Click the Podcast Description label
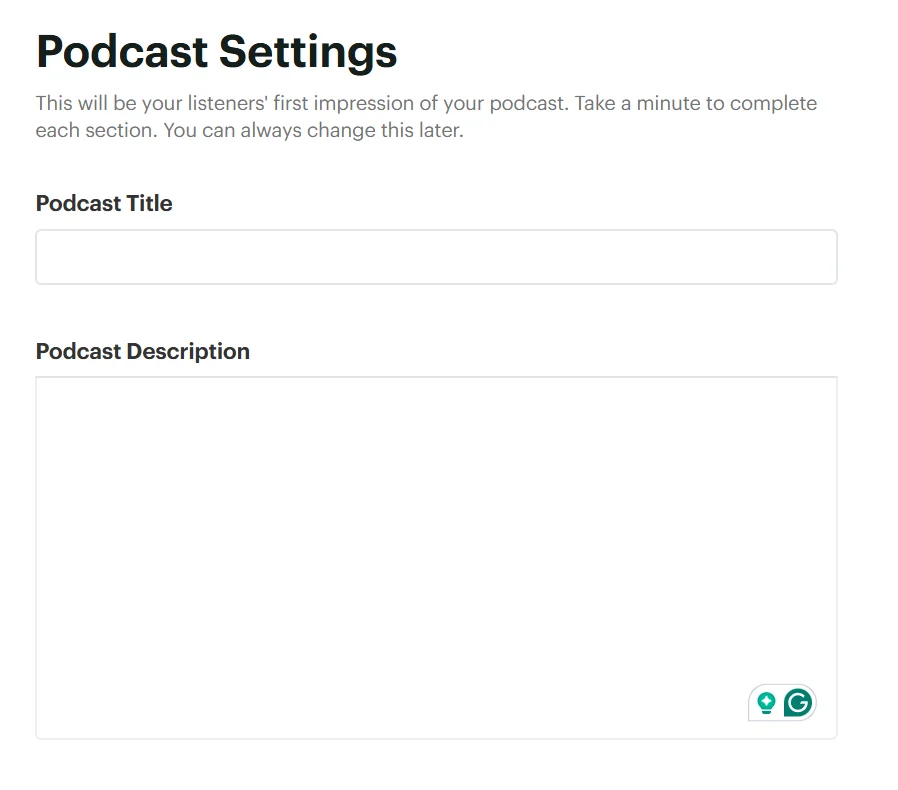Viewport: 898px width, 790px height. (142, 351)
